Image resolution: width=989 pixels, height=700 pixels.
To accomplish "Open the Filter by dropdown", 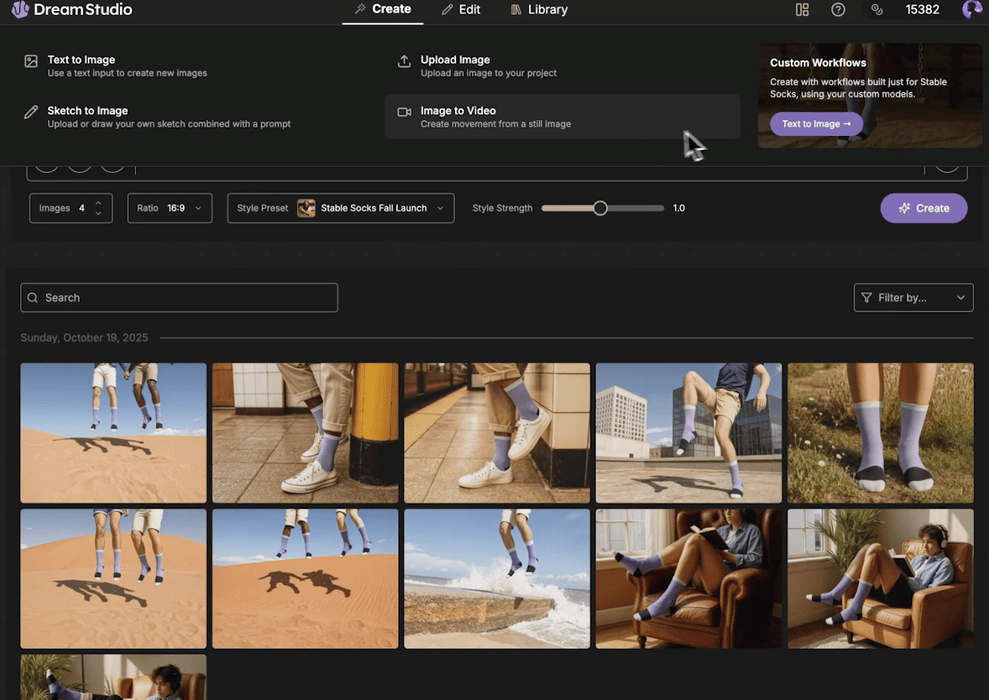I will (913, 298).
